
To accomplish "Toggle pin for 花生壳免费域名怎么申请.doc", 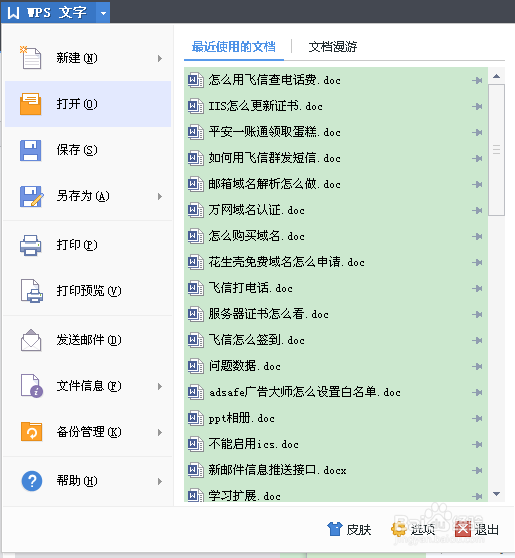I will coord(477,262).
